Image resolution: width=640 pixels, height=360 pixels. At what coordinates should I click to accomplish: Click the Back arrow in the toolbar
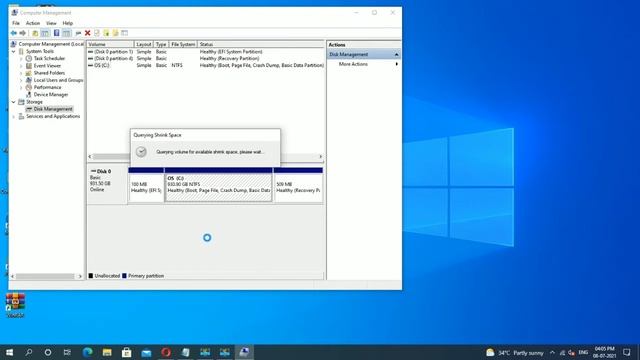(14, 33)
